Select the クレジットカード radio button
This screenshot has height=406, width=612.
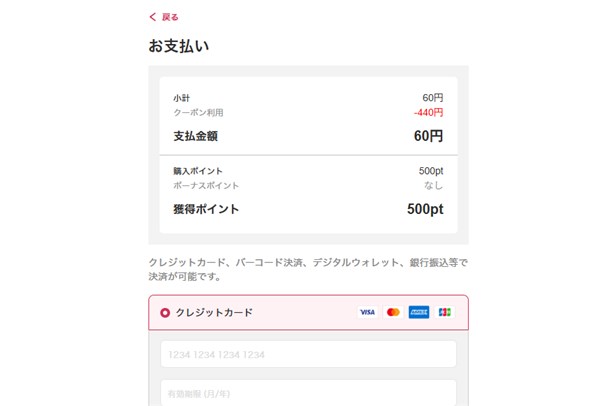164,313
